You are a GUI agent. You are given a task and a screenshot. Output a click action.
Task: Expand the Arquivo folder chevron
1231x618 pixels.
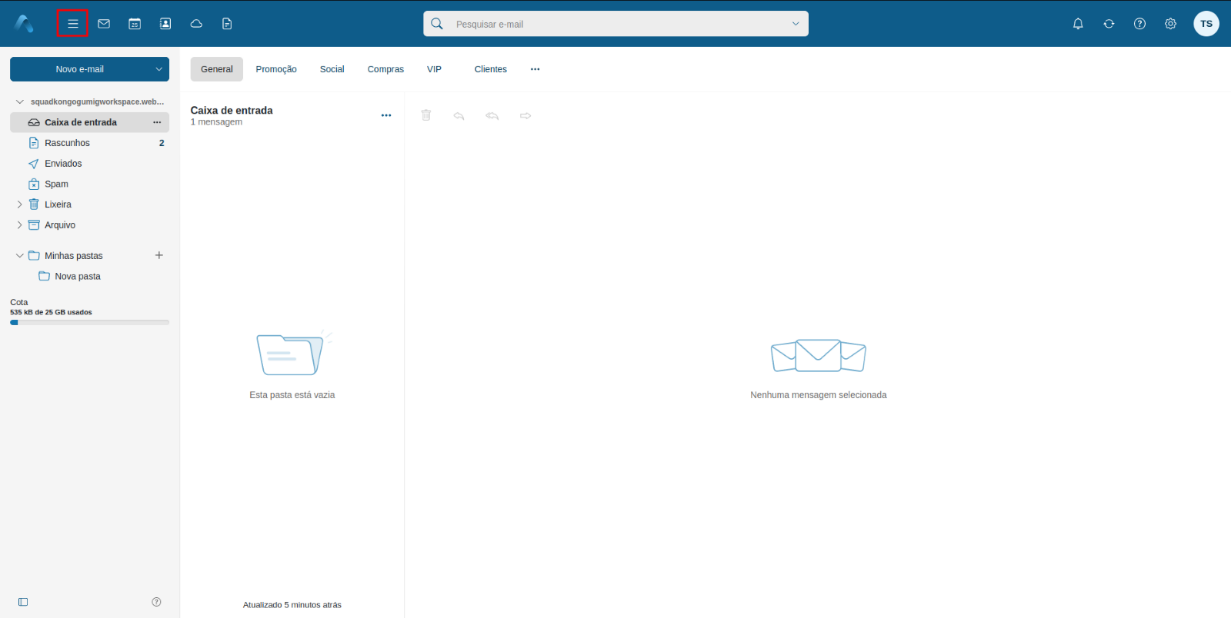(20, 225)
